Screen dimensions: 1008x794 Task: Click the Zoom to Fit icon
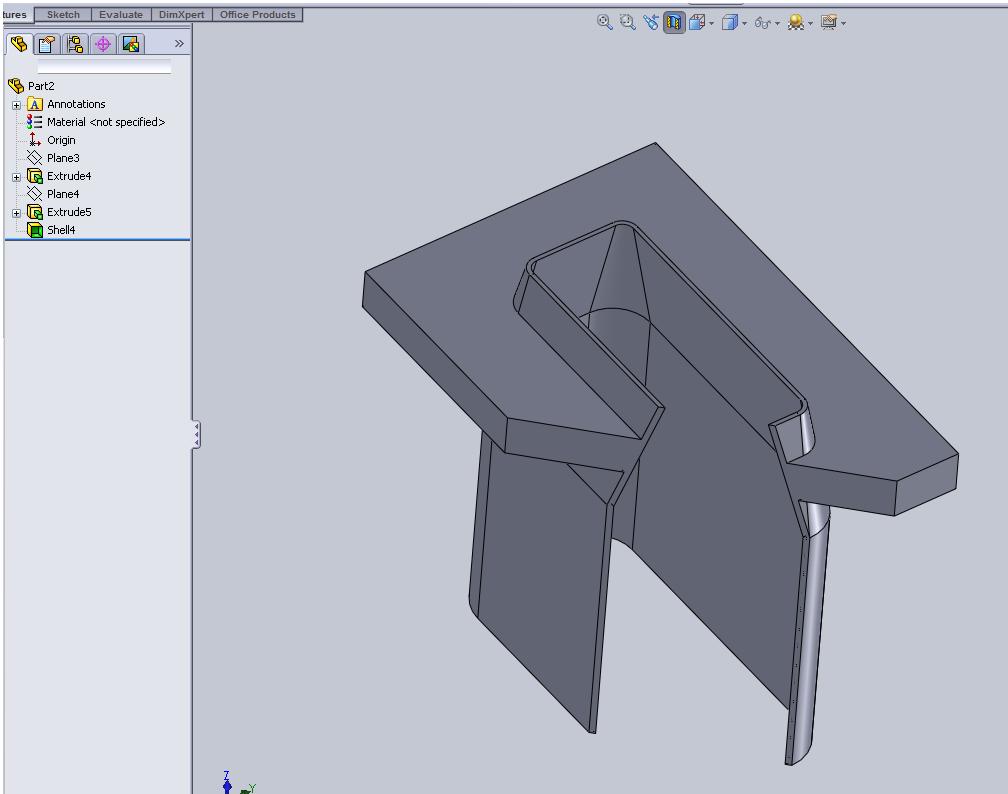pos(604,23)
